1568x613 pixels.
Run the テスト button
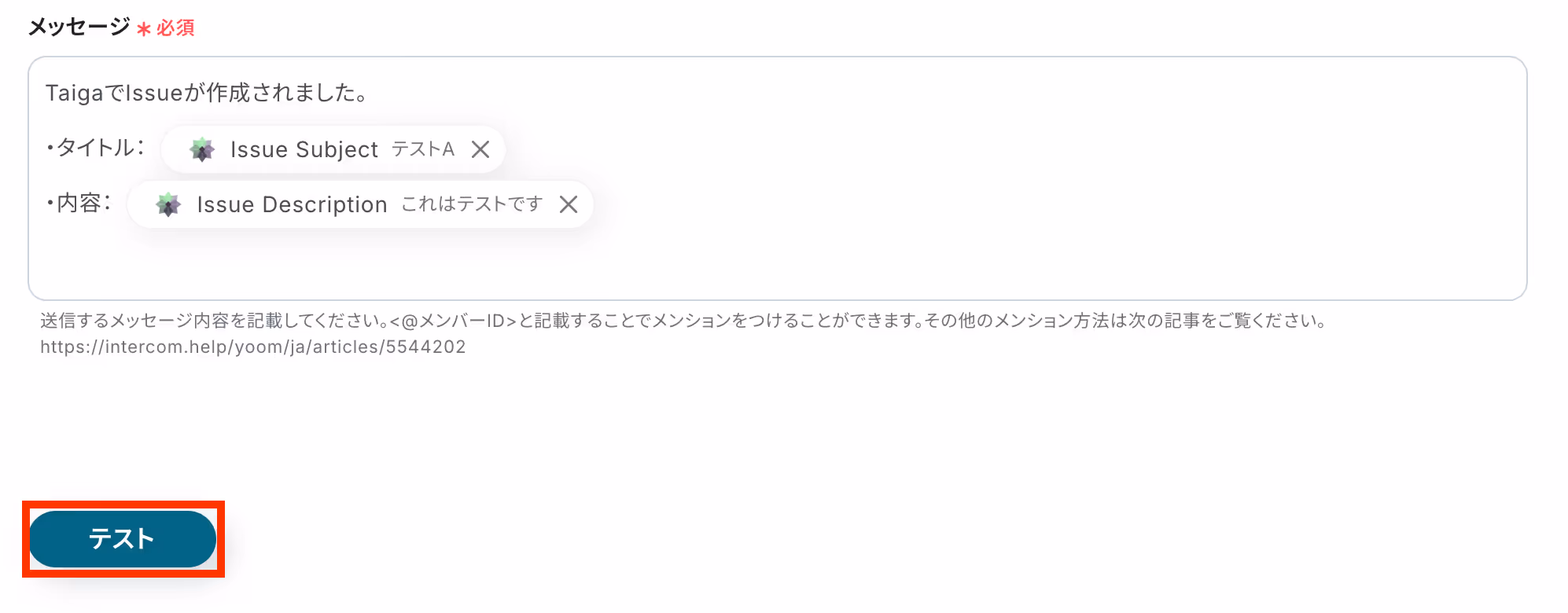(123, 539)
